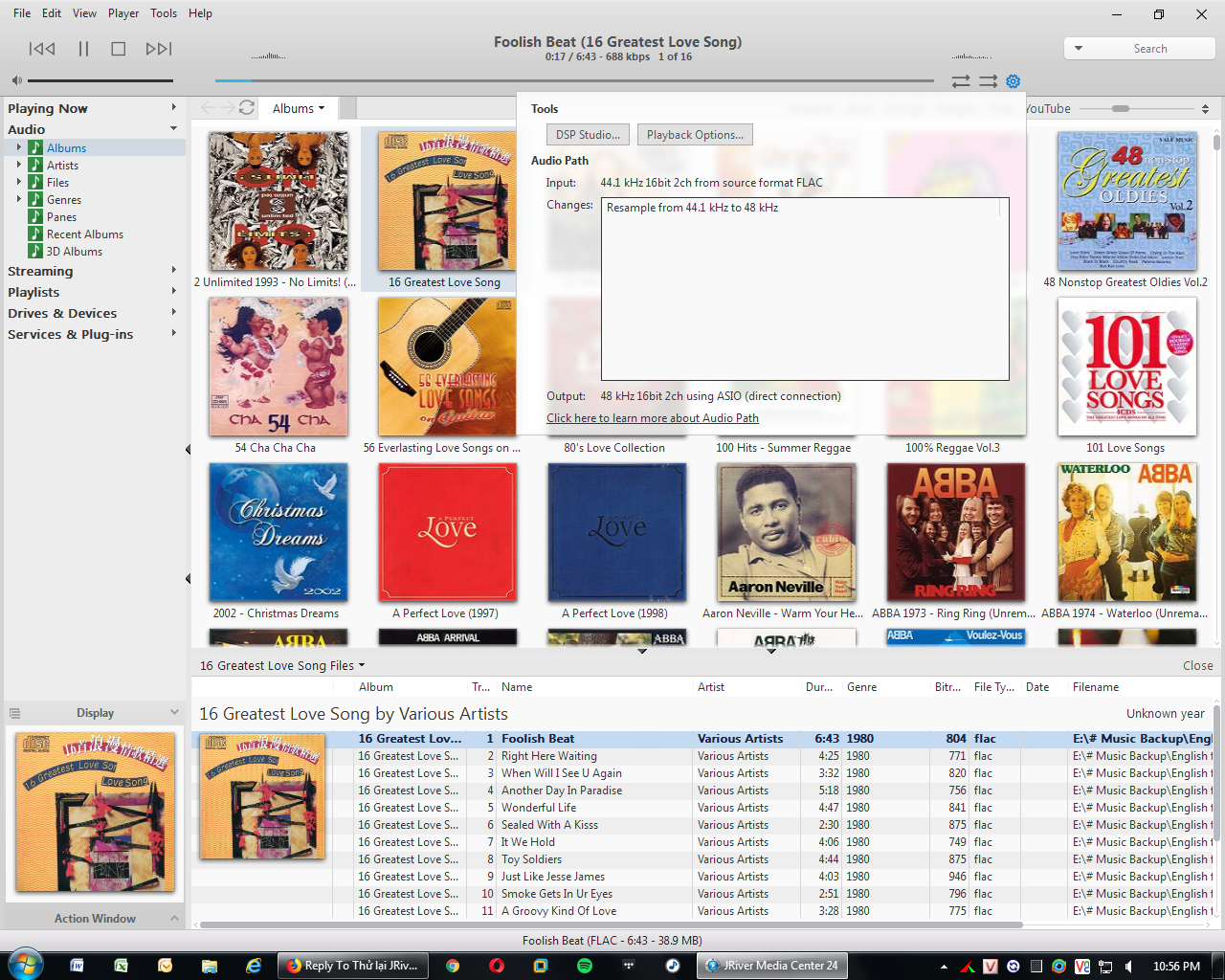This screenshot has width=1225, height=980.
Task: Expand the Playlists section
Action: click(x=173, y=291)
